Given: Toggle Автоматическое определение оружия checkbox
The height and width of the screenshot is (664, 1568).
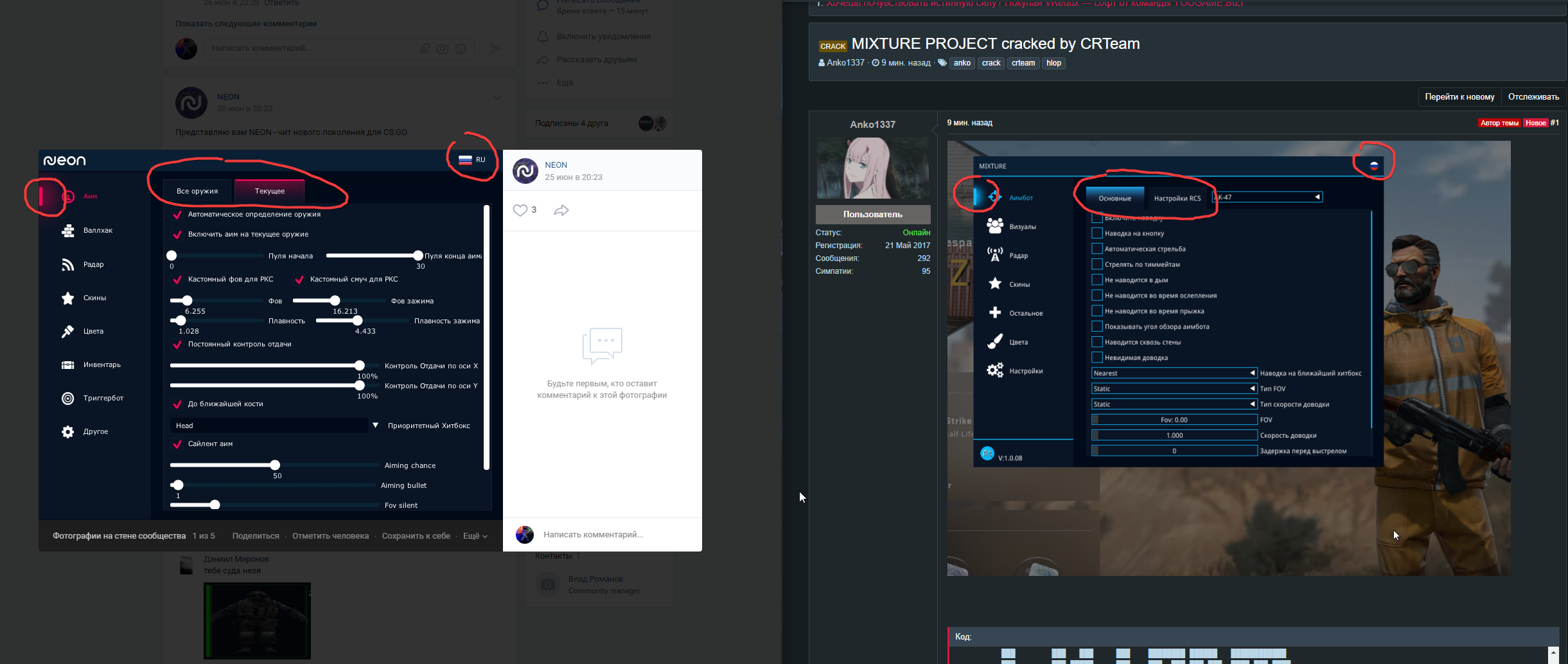Looking at the screenshot, I should click(x=177, y=215).
